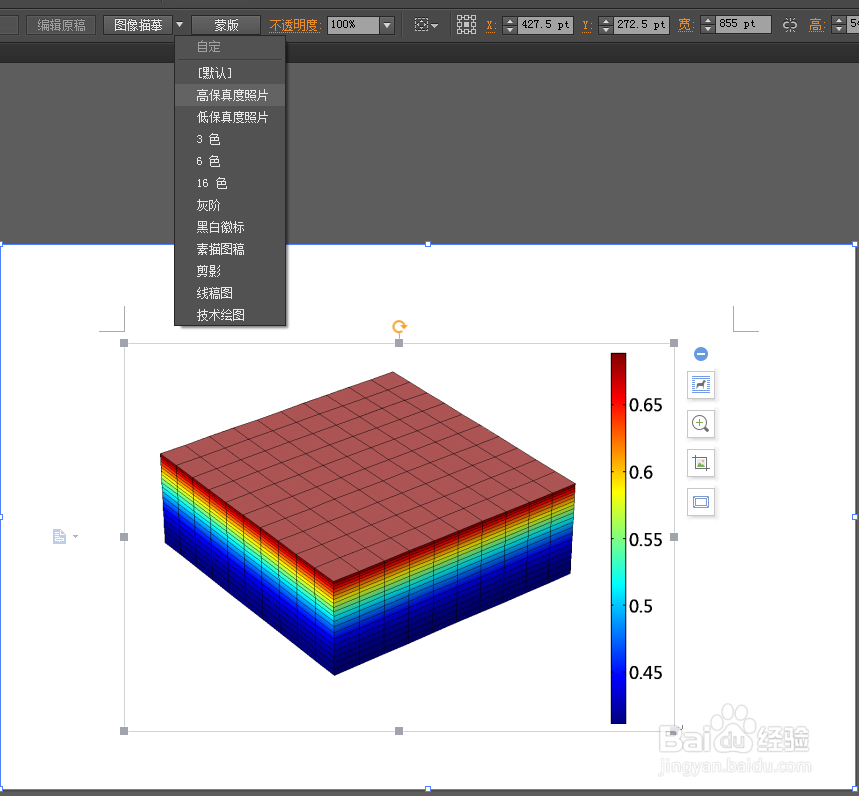859x796 pixels.
Task: Click the 0.5 colorbar label
Action: 641,606
